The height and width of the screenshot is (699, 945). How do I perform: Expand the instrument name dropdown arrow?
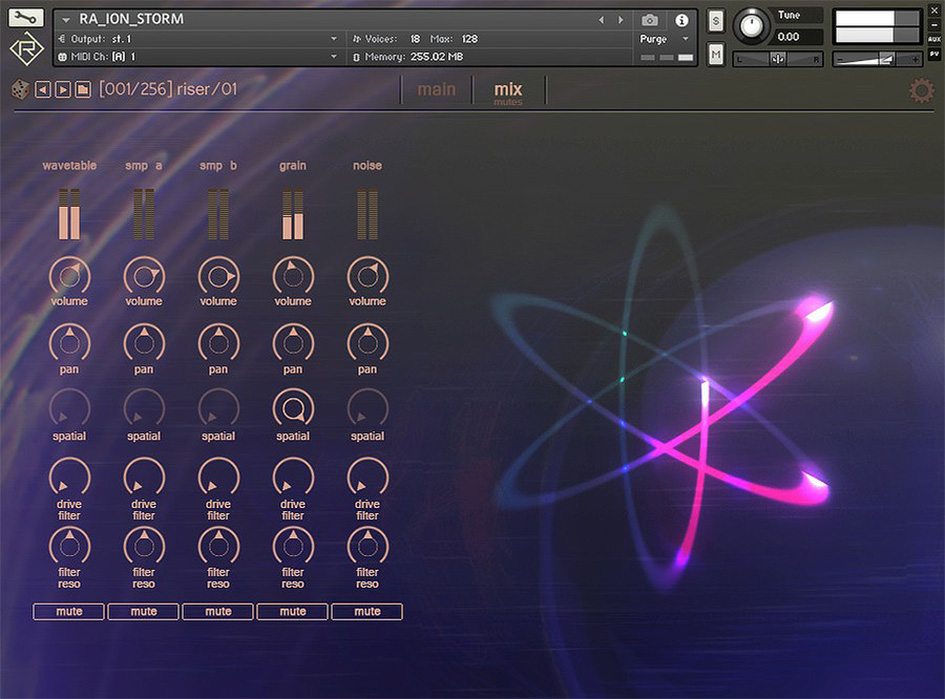tap(66, 20)
